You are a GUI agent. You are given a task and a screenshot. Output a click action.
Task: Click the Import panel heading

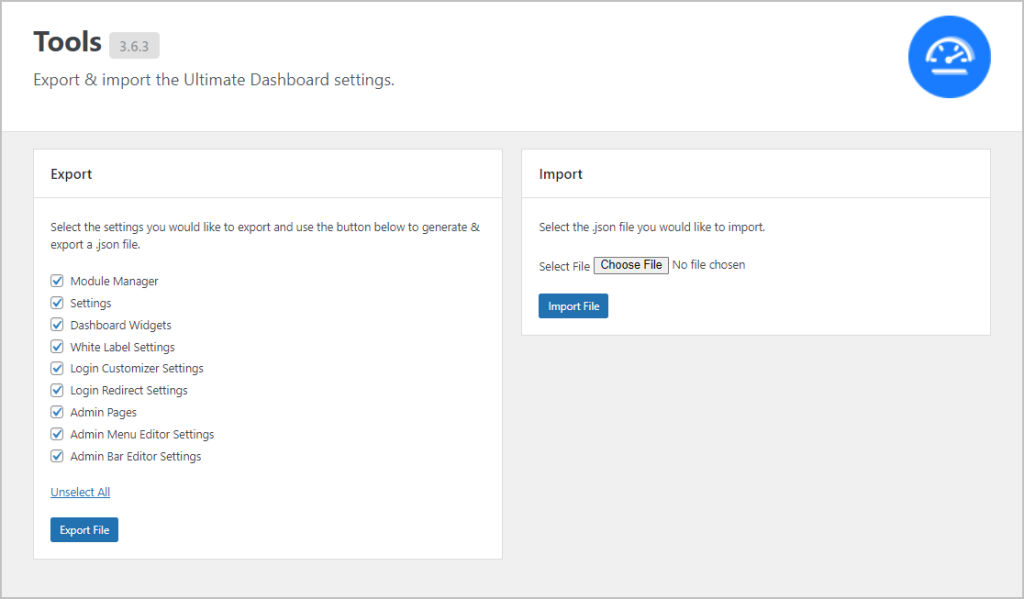(560, 174)
